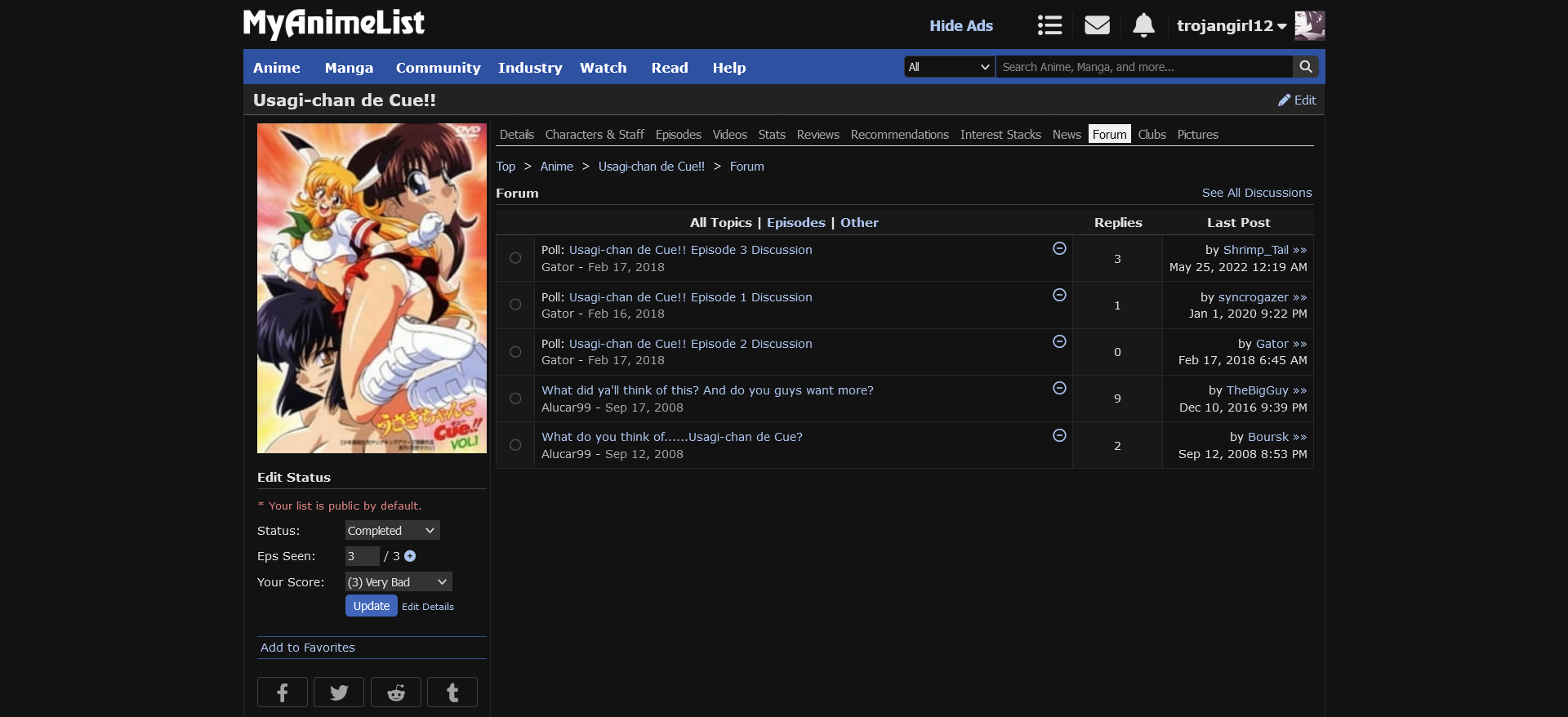Share on Reddit
Screen dimensions: 1568x717
(396, 693)
